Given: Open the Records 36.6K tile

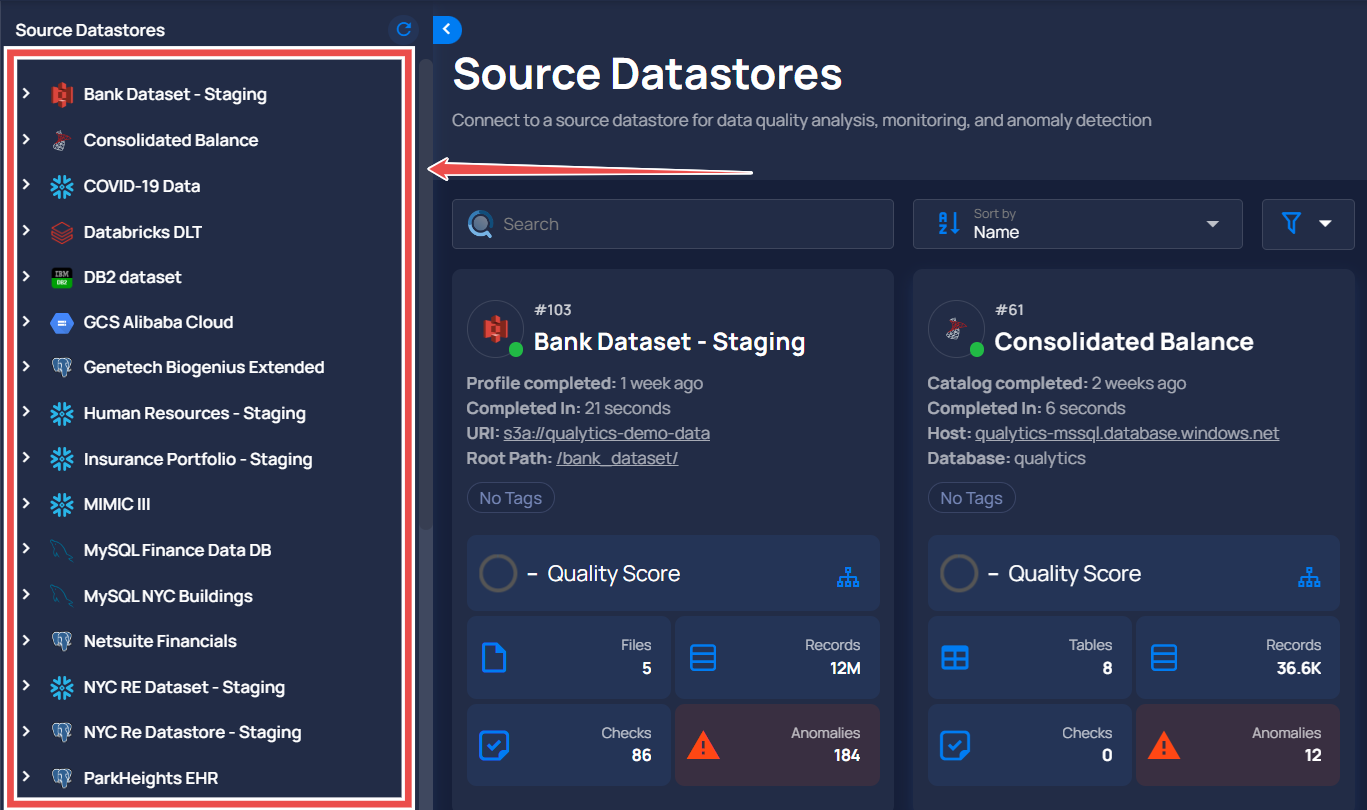Looking at the screenshot, I should (x=1238, y=657).
